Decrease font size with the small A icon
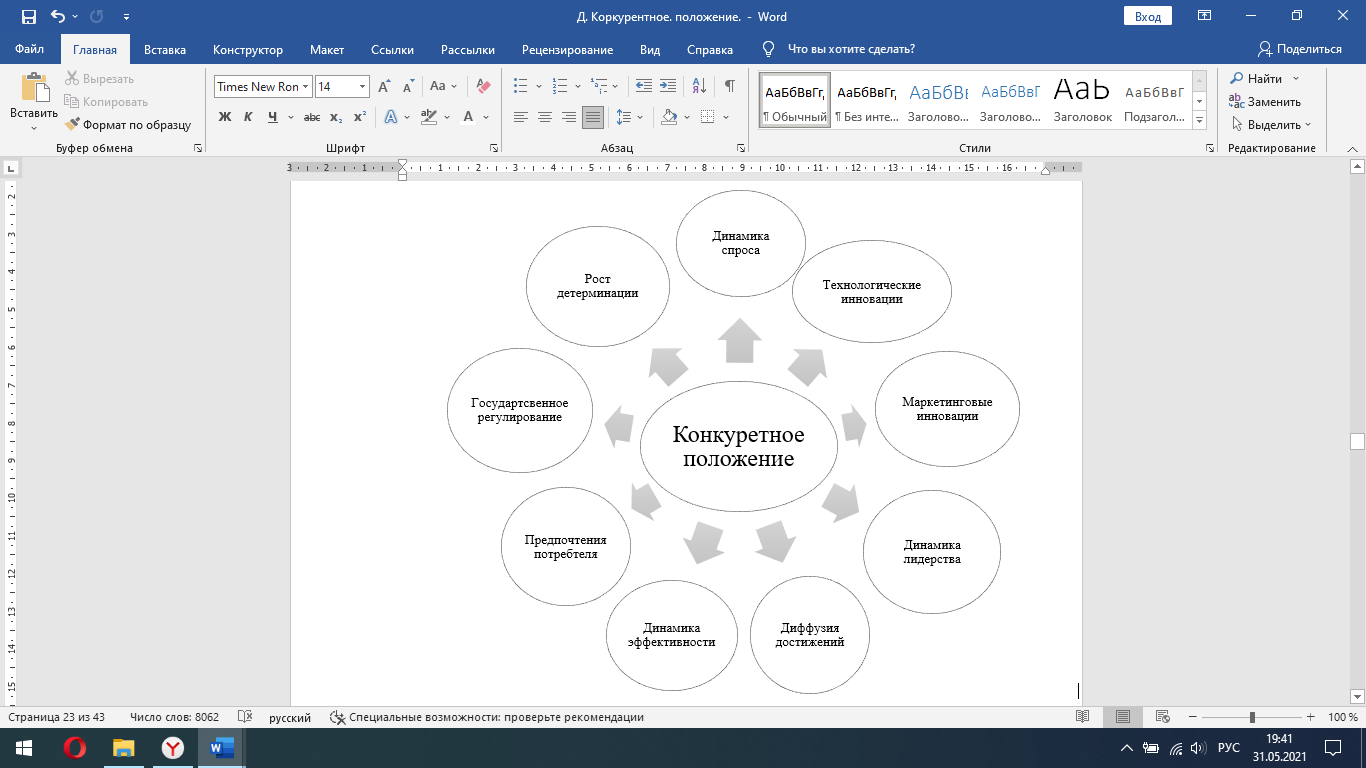 (x=408, y=87)
